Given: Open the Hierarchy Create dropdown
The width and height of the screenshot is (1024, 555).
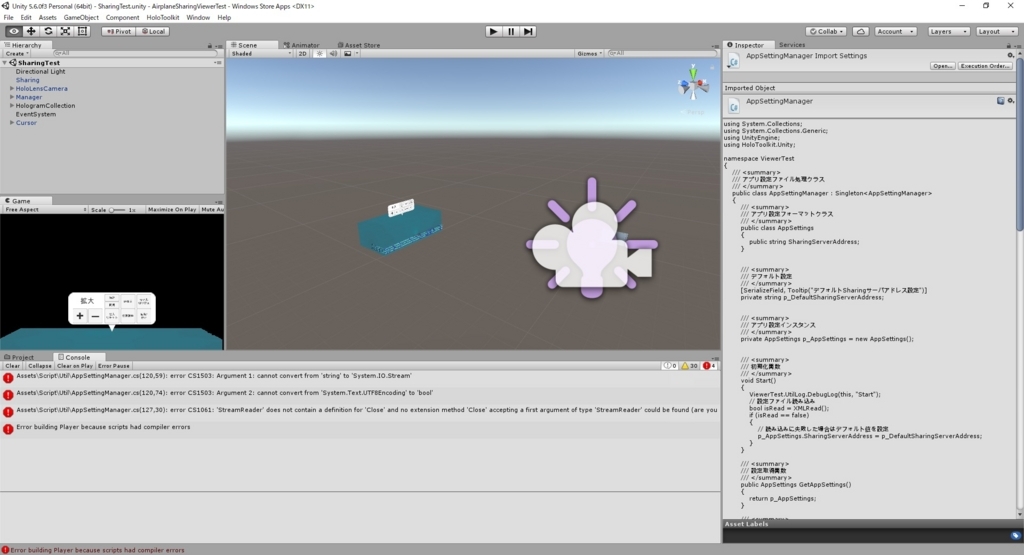Looking at the screenshot, I should pos(17,54).
